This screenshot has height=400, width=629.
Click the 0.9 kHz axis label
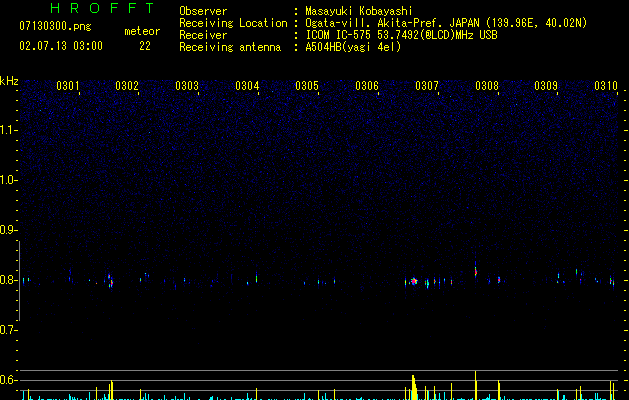tap(8, 230)
